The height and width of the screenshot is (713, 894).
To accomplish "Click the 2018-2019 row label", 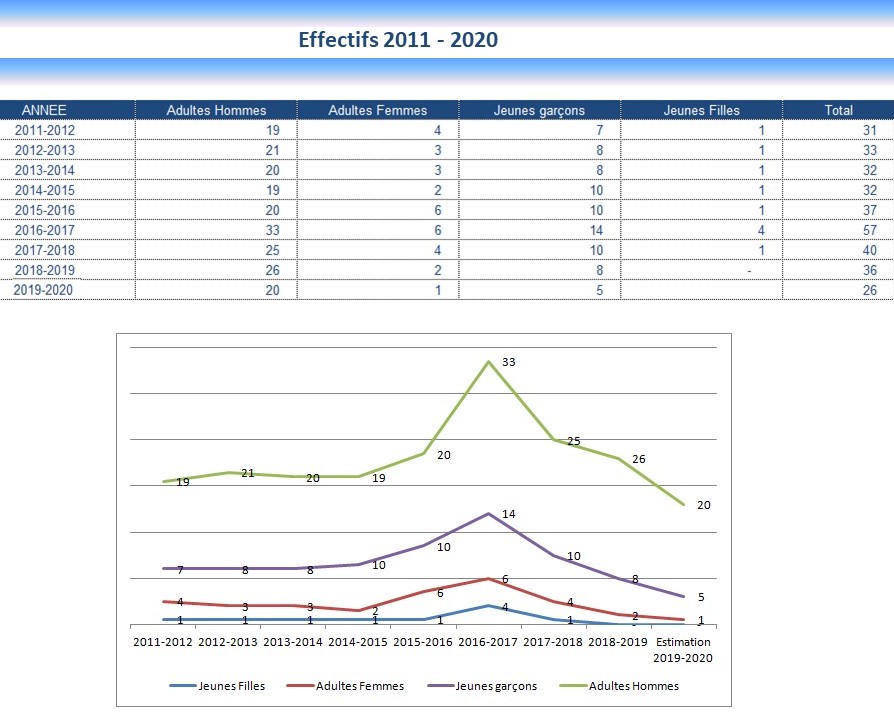I will 44,270.
